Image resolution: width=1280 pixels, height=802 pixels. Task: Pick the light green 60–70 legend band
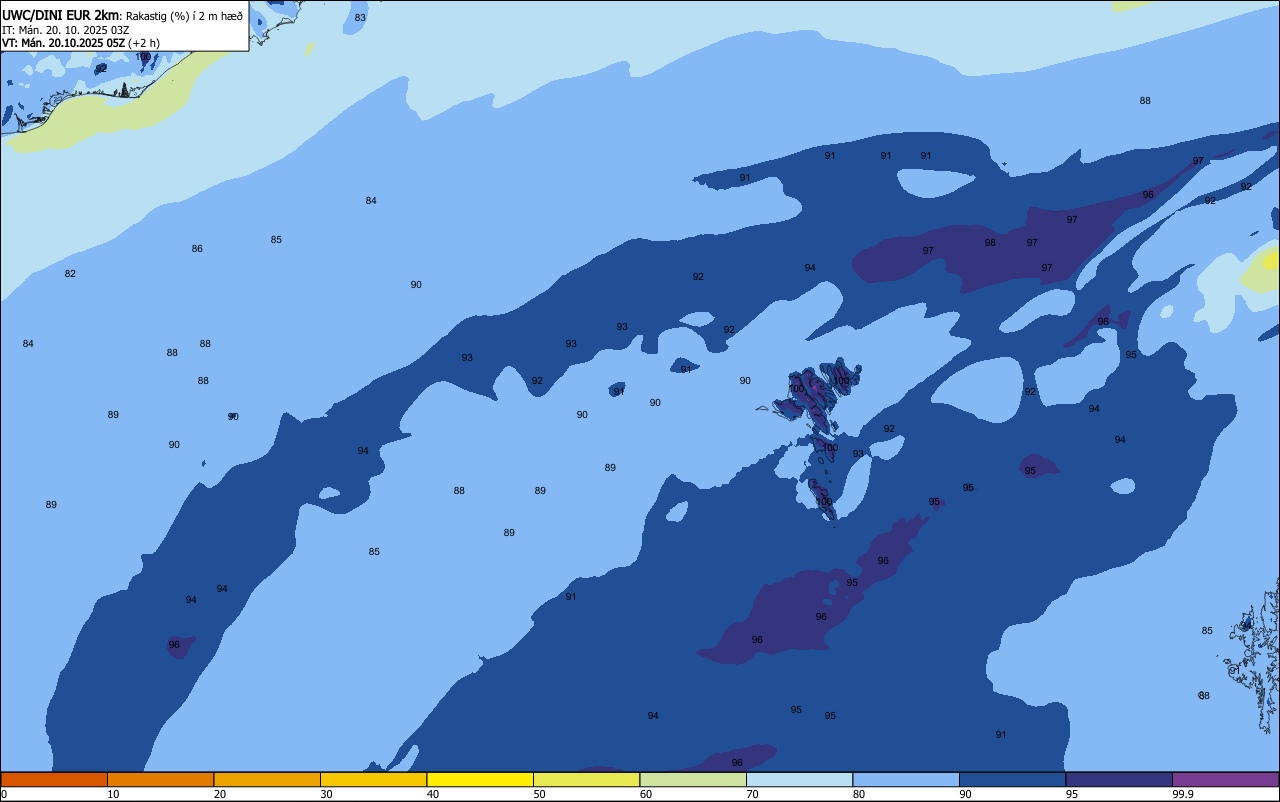[x=693, y=779]
